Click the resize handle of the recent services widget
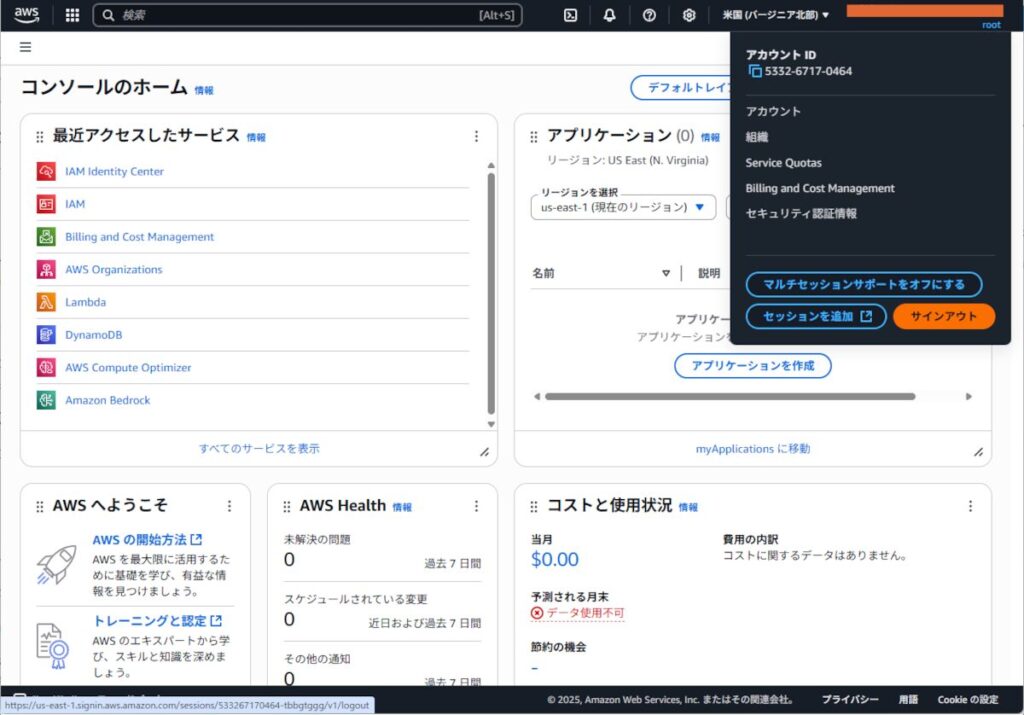The height and width of the screenshot is (715, 1024). (x=485, y=452)
